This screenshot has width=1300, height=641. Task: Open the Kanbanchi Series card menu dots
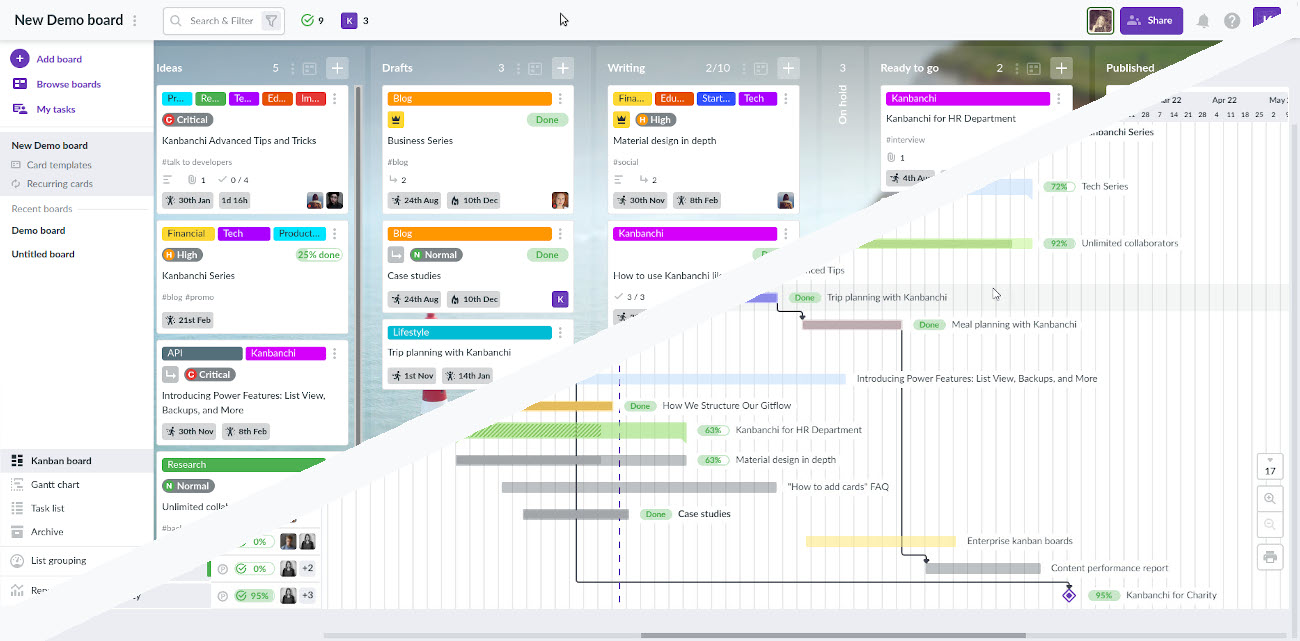pyautogui.click(x=335, y=234)
